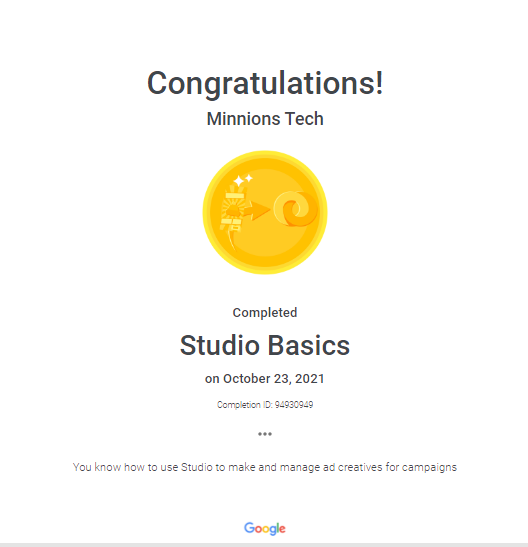
Task: Click the swirl Studio logo in badge
Action: [296, 209]
